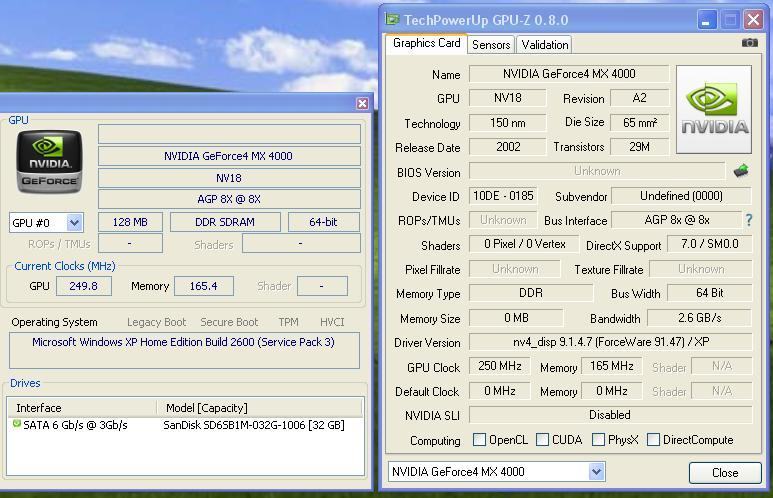Click the Secure Boot label
This screenshot has height=498, width=773.
229,322
